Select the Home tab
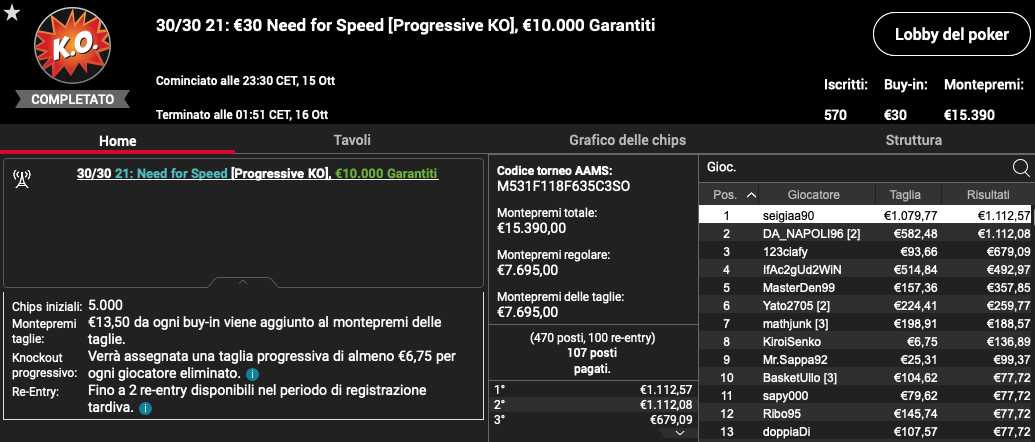The height and width of the screenshot is (442, 1035). (117, 141)
